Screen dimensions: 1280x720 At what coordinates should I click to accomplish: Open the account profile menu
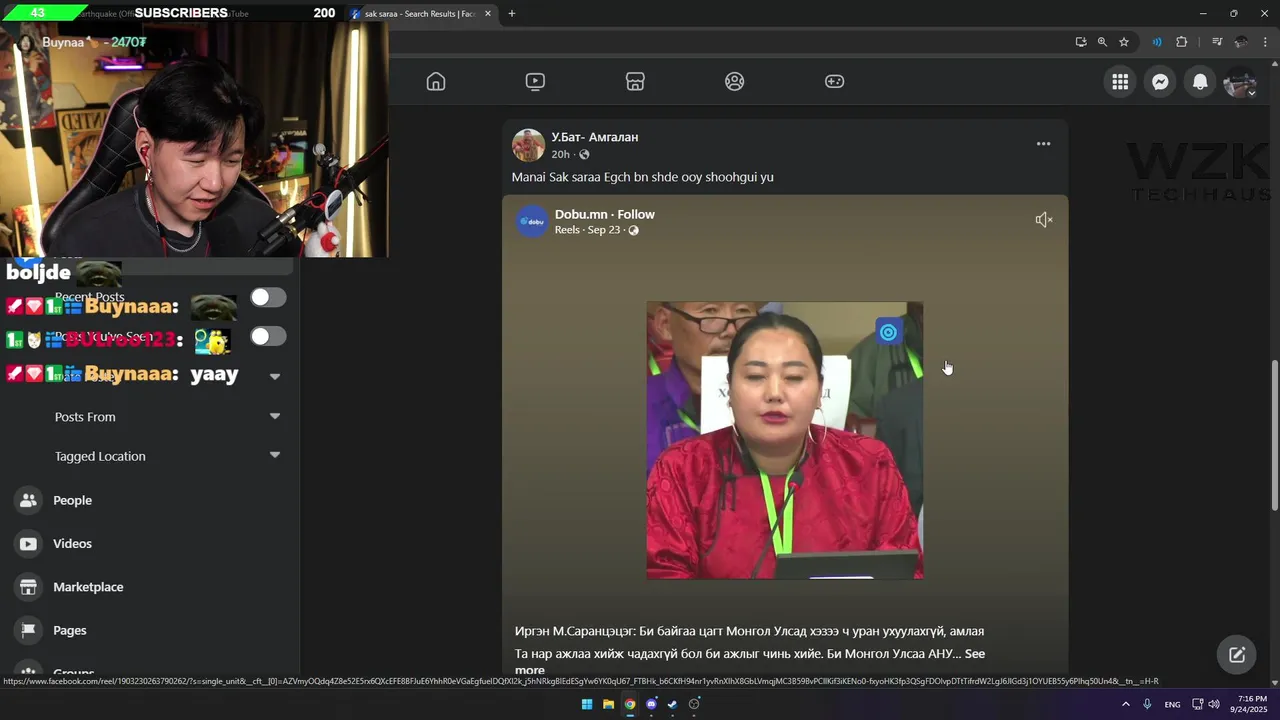[x=1240, y=82]
